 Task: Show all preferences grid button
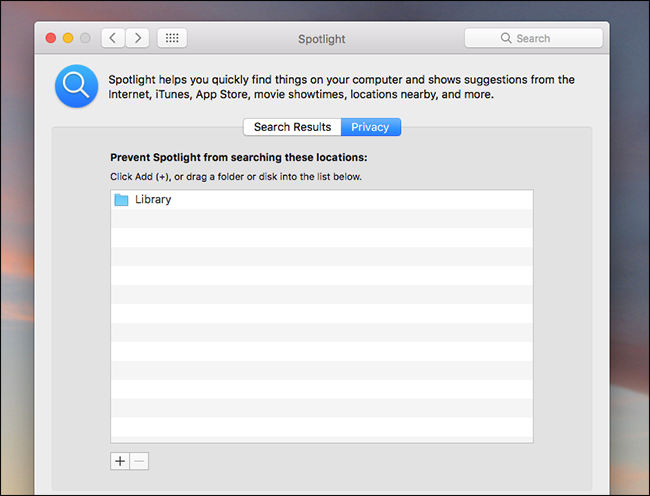coord(172,38)
